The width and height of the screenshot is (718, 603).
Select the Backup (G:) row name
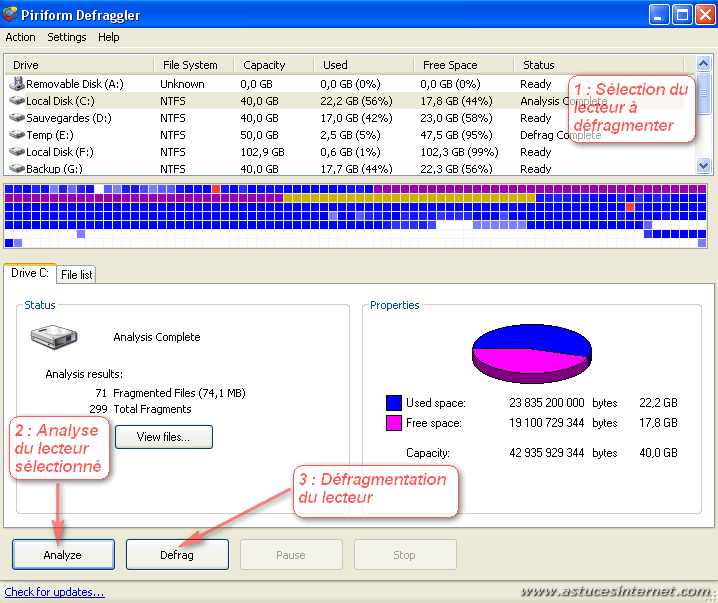[54, 169]
